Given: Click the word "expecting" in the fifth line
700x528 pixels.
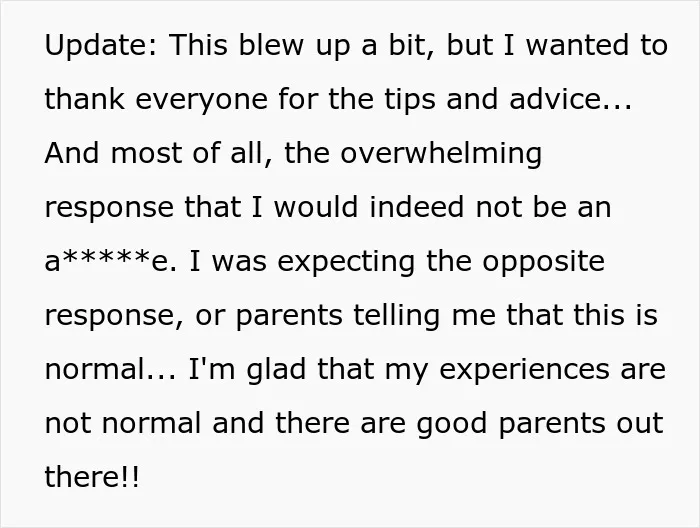Looking at the screenshot, I should [346, 262].
